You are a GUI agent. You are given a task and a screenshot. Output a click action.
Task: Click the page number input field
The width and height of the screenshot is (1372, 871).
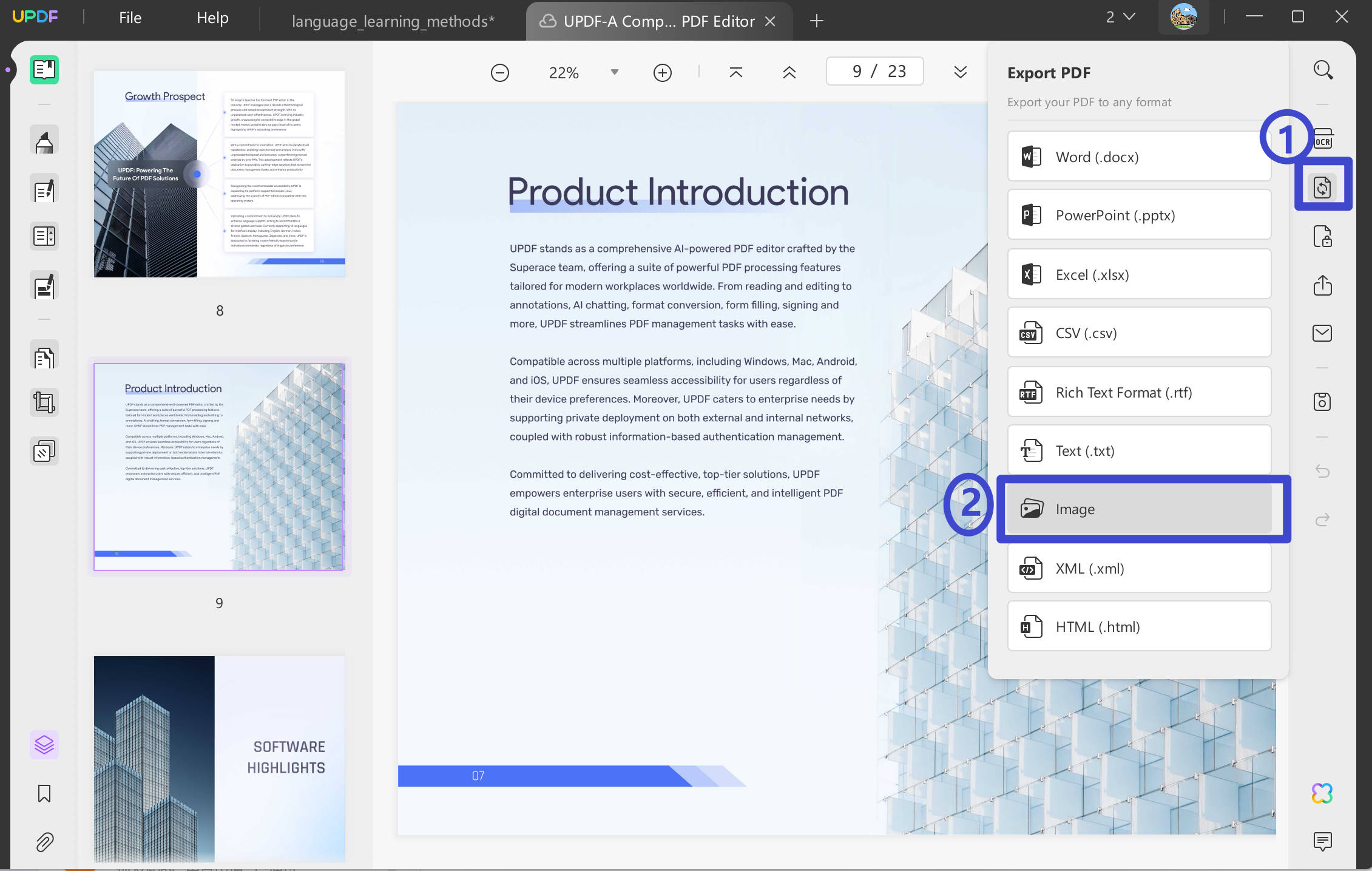(x=874, y=71)
